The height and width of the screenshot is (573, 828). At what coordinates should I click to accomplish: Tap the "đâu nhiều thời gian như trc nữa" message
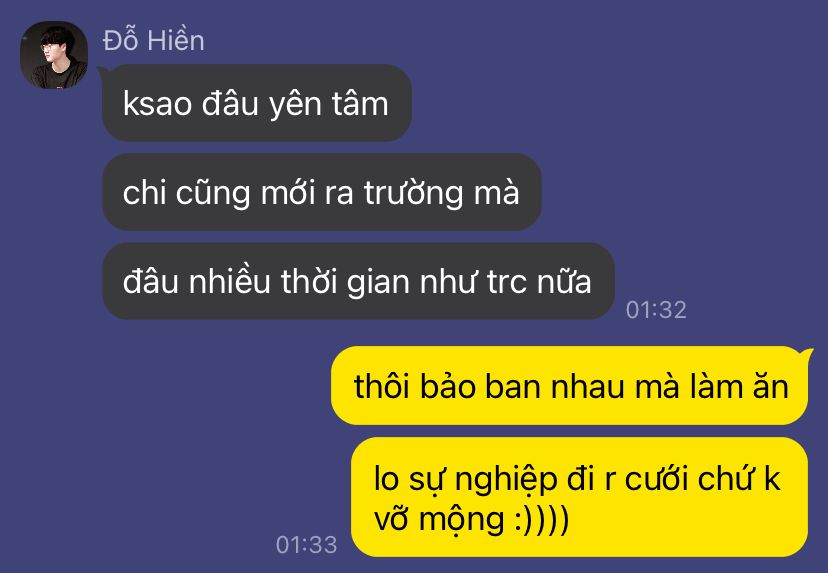tap(358, 281)
